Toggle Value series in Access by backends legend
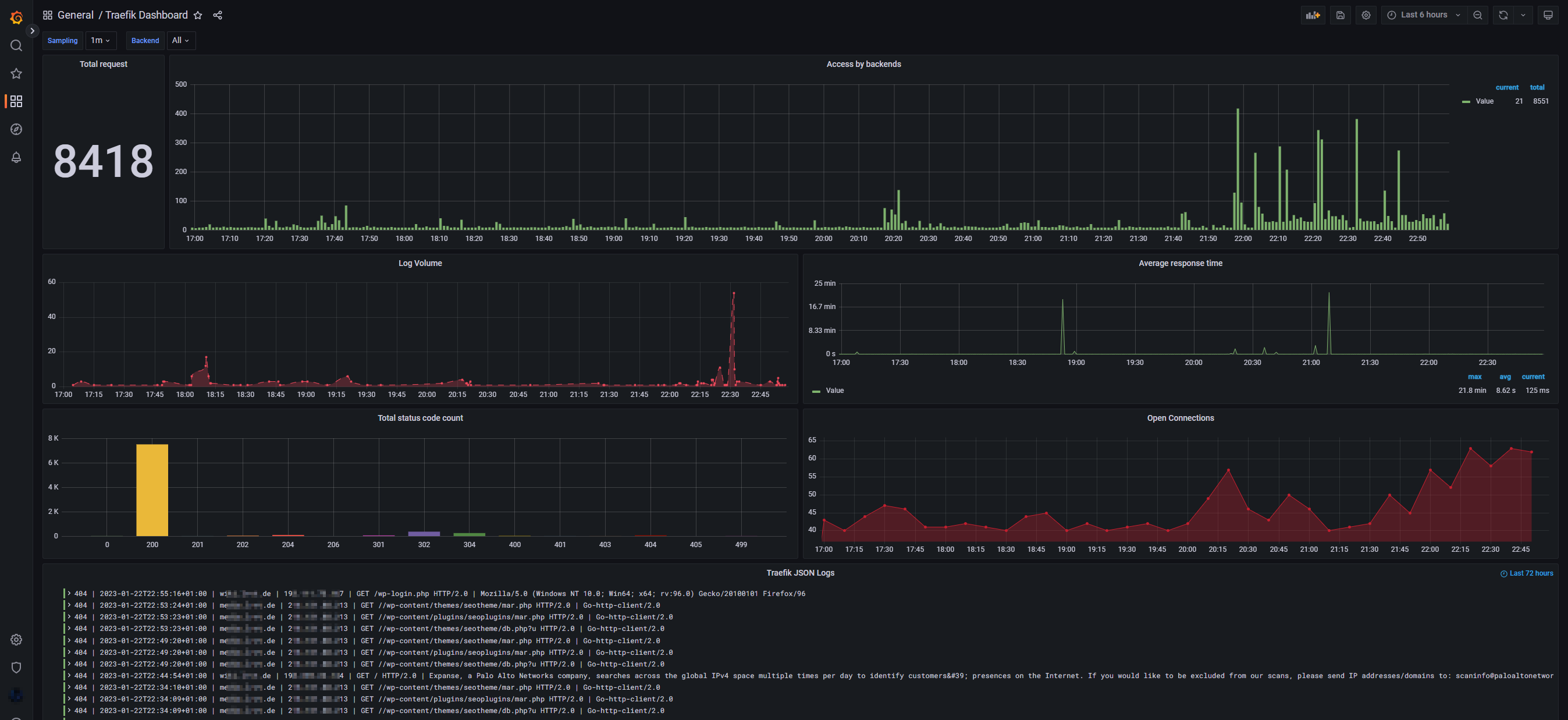The width and height of the screenshot is (1568, 720). (x=1484, y=101)
